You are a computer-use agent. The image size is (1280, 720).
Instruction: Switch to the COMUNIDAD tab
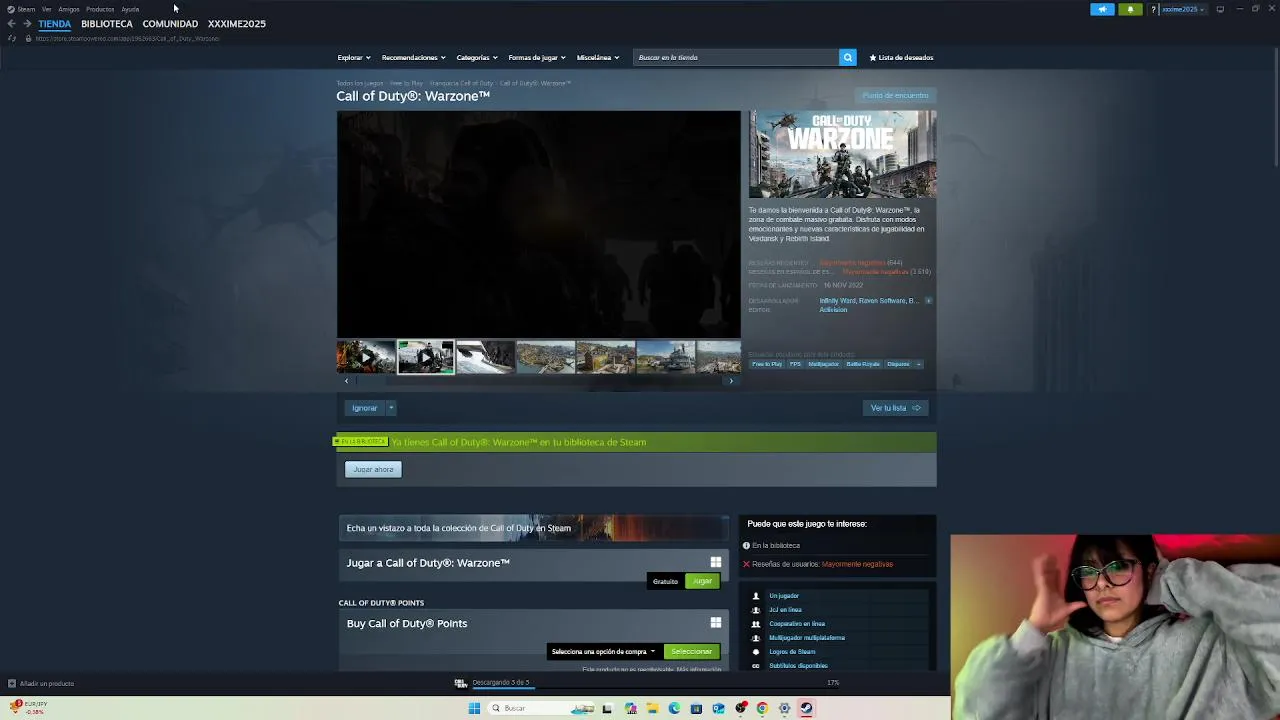click(x=170, y=24)
